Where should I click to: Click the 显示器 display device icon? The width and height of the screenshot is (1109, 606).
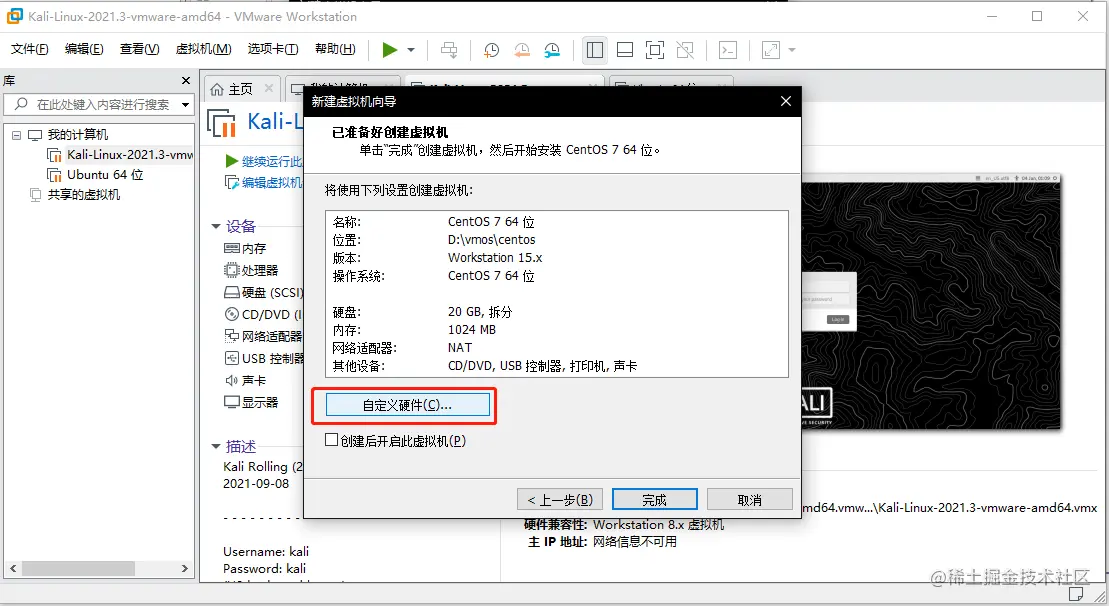(x=231, y=402)
